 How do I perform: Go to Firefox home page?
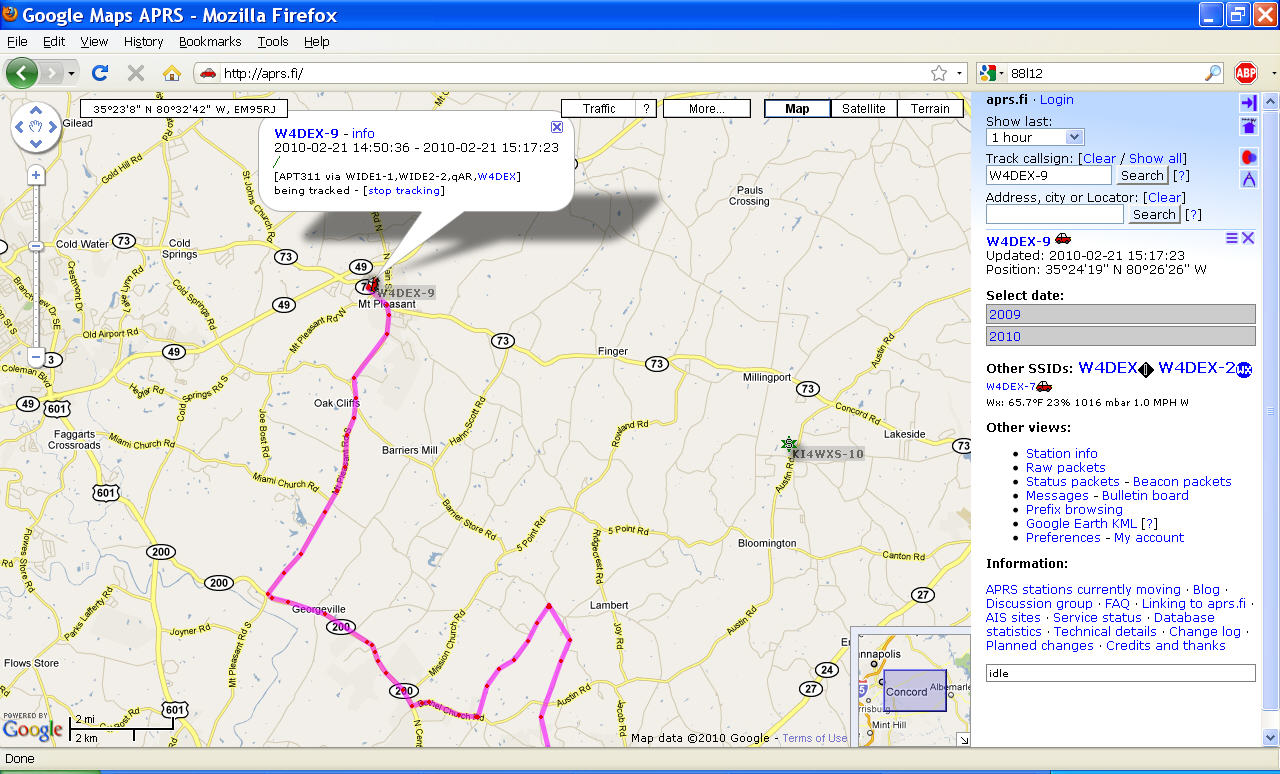tap(172, 73)
